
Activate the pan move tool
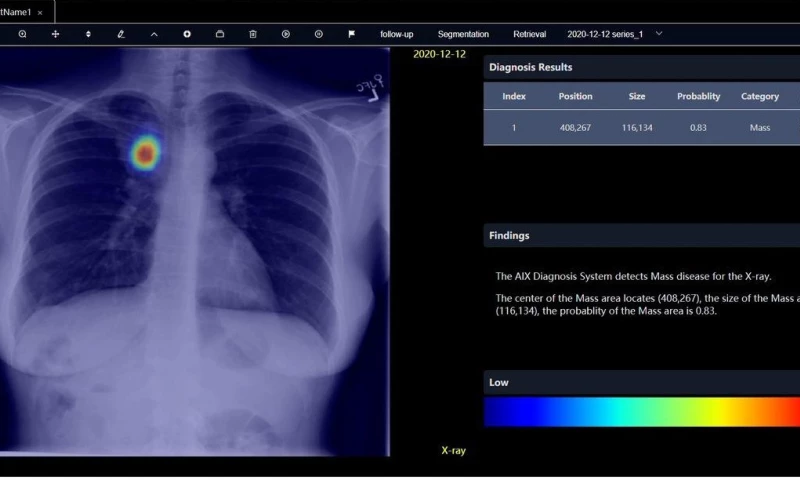click(x=55, y=34)
